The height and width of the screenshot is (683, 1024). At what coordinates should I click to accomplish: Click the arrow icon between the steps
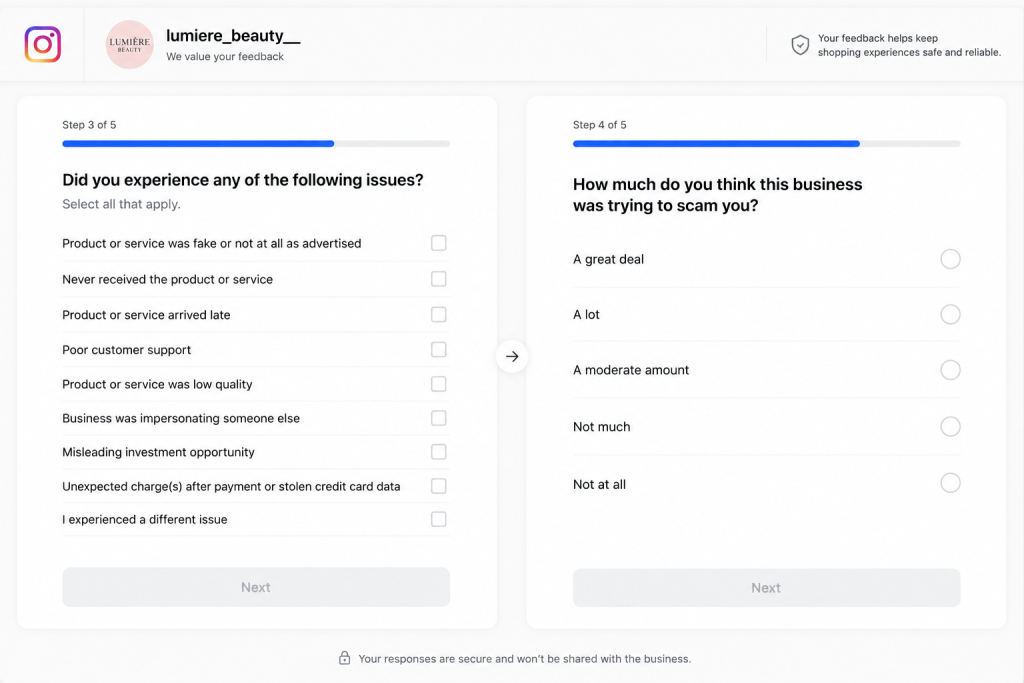[512, 357]
